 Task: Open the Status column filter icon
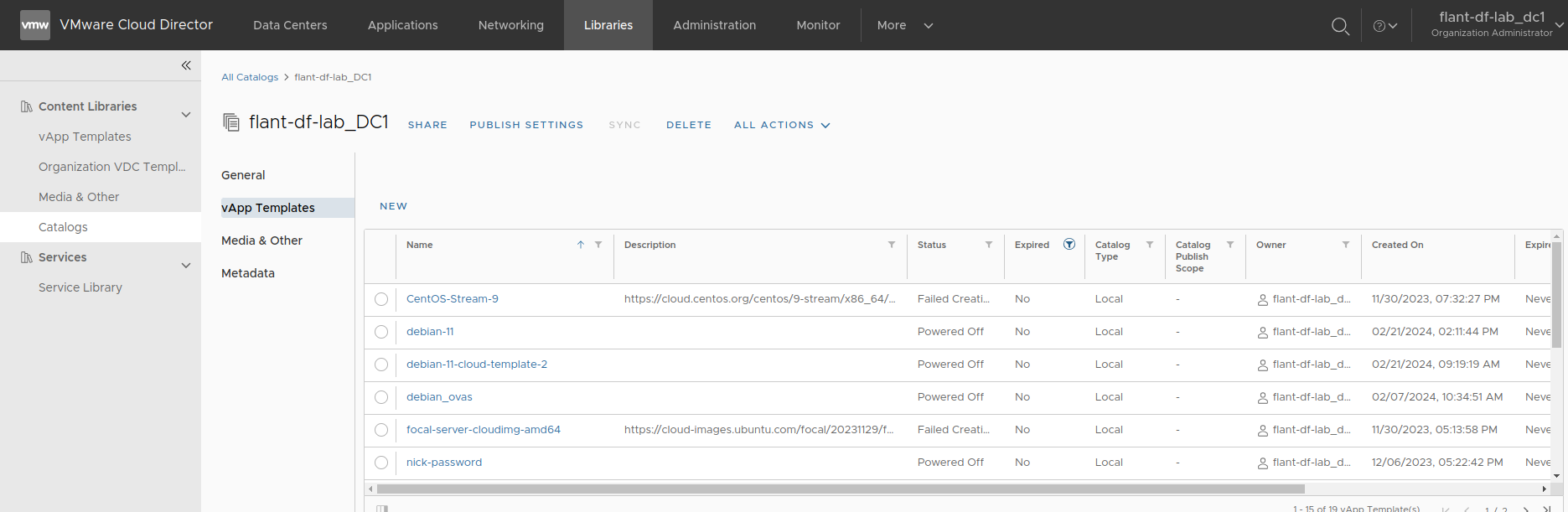989,245
